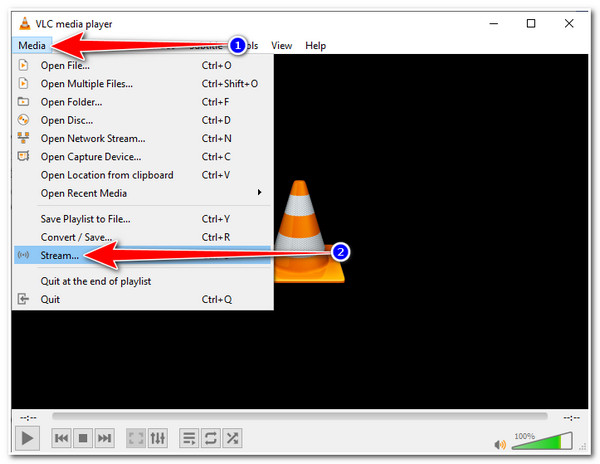Screen dimensions: 600x464
Task: Close the VLC media player window
Action: pos(569,24)
